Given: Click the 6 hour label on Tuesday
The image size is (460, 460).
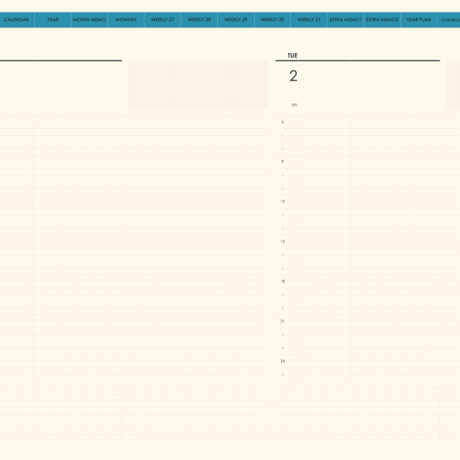Looking at the screenshot, I should (x=283, y=122).
